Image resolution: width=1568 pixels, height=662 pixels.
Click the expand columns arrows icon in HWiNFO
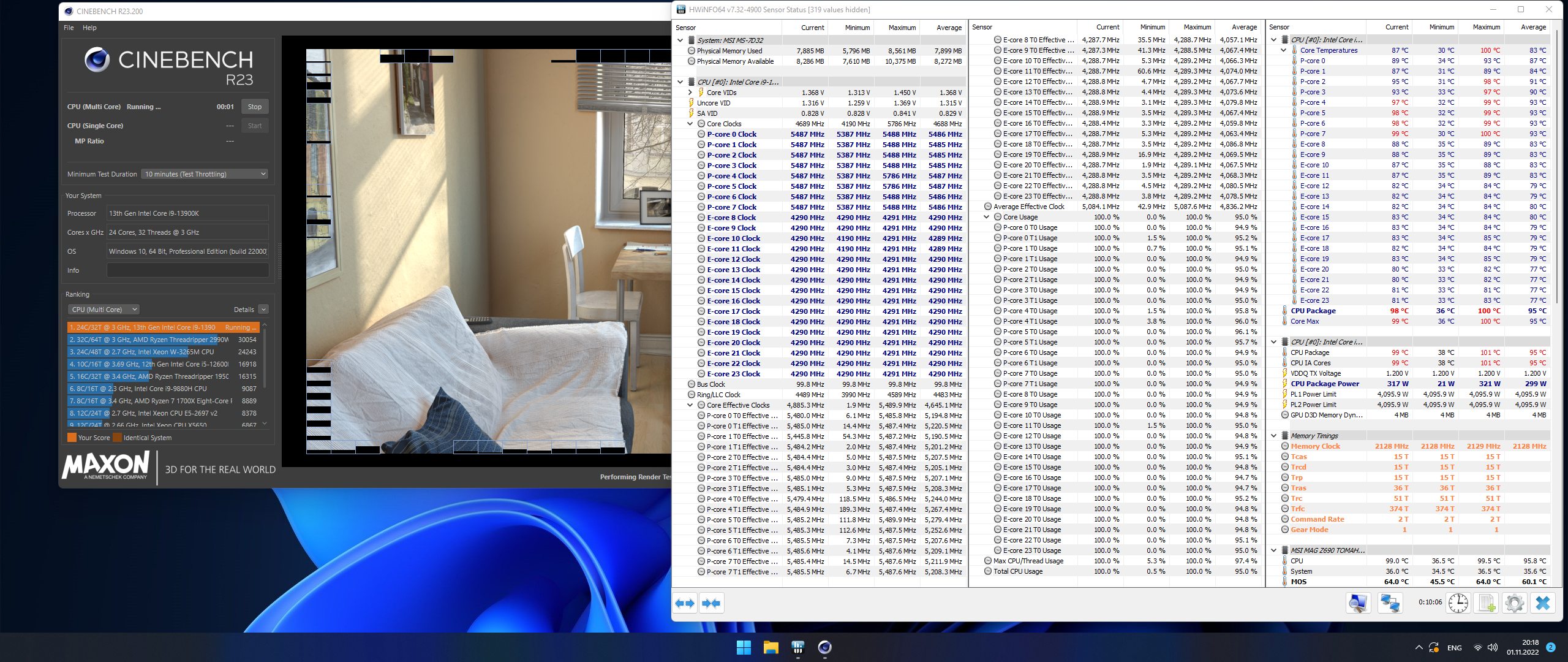coord(685,603)
